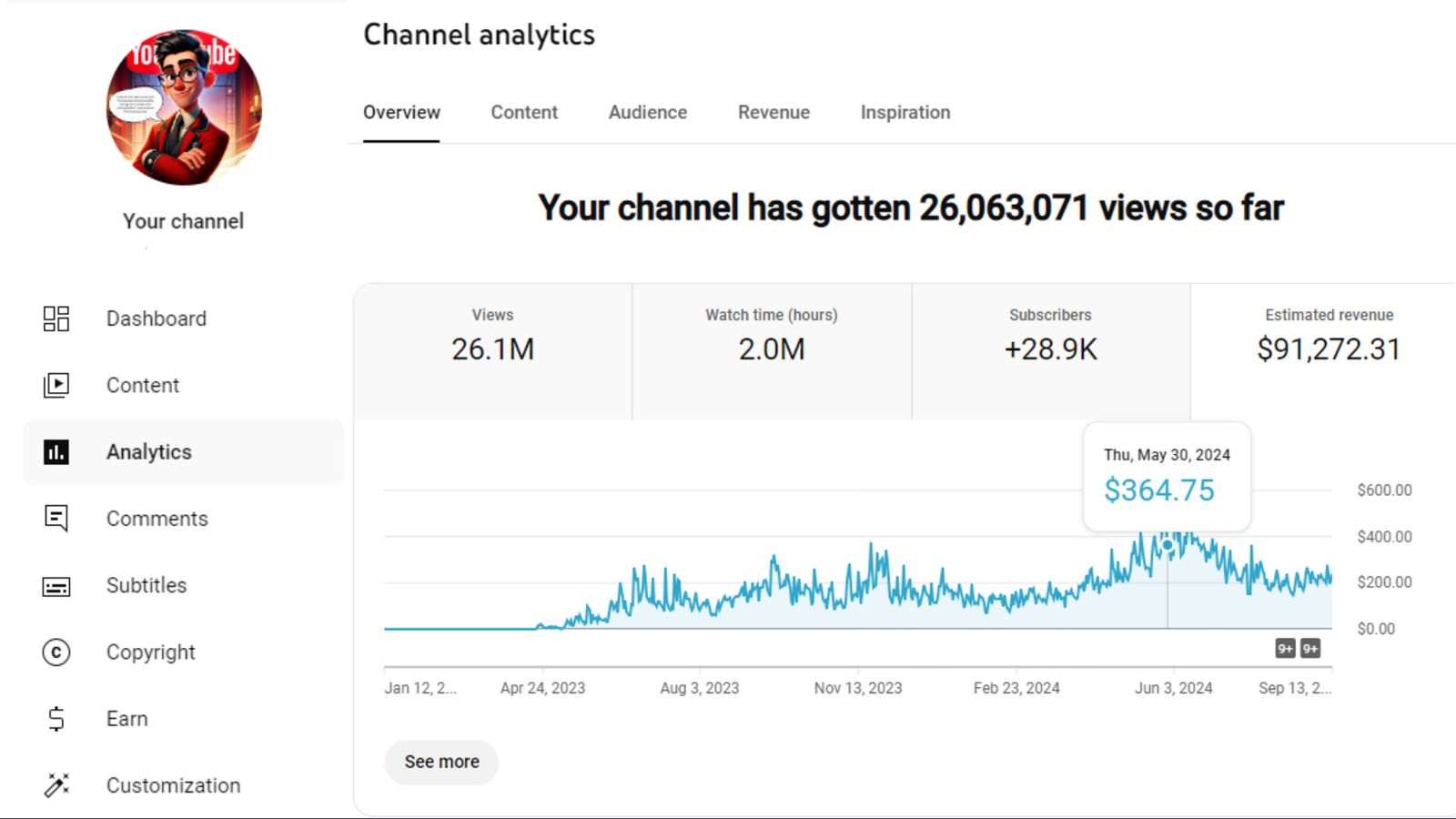1456x819 pixels.
Task: Click the second 9+ video marker badge
Action: pyautogui.click(x=1310, y=648)
